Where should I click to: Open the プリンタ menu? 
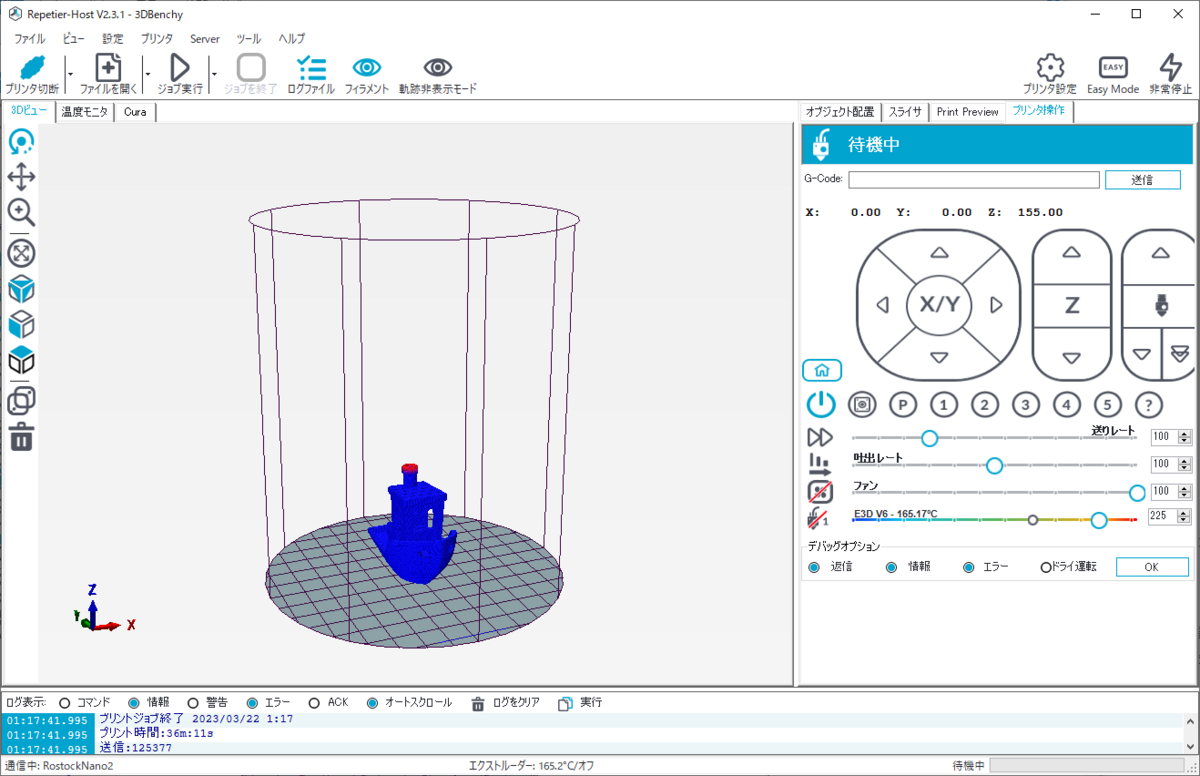tap(157, 39)
